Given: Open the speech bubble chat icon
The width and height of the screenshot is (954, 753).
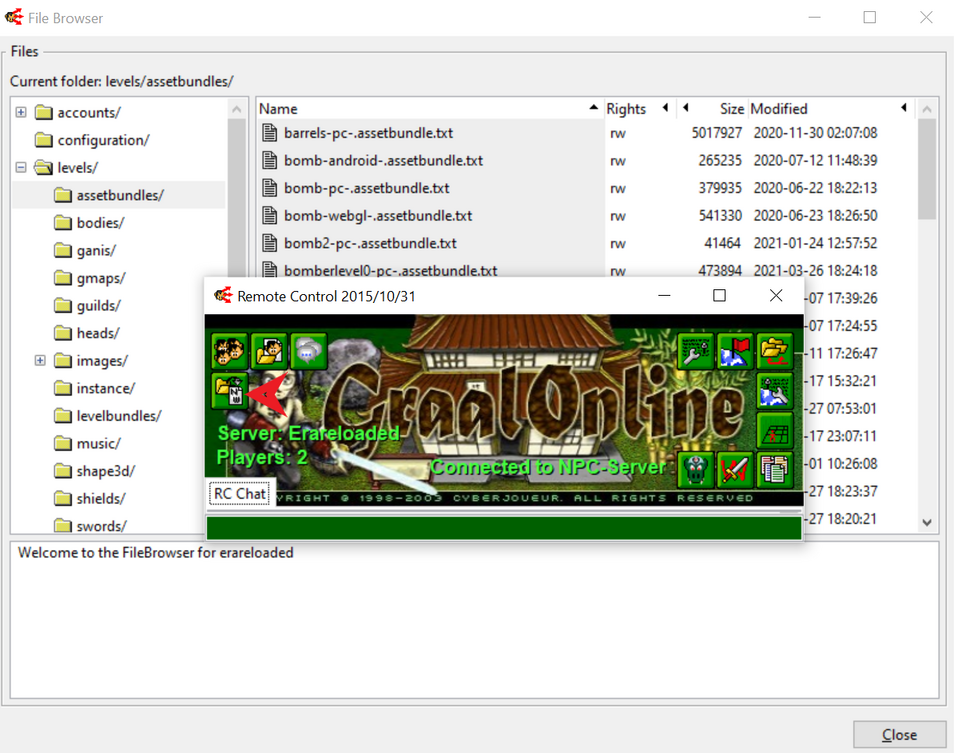Looking at the screenshot, I should pyautogui.click(x=308, y=352).
